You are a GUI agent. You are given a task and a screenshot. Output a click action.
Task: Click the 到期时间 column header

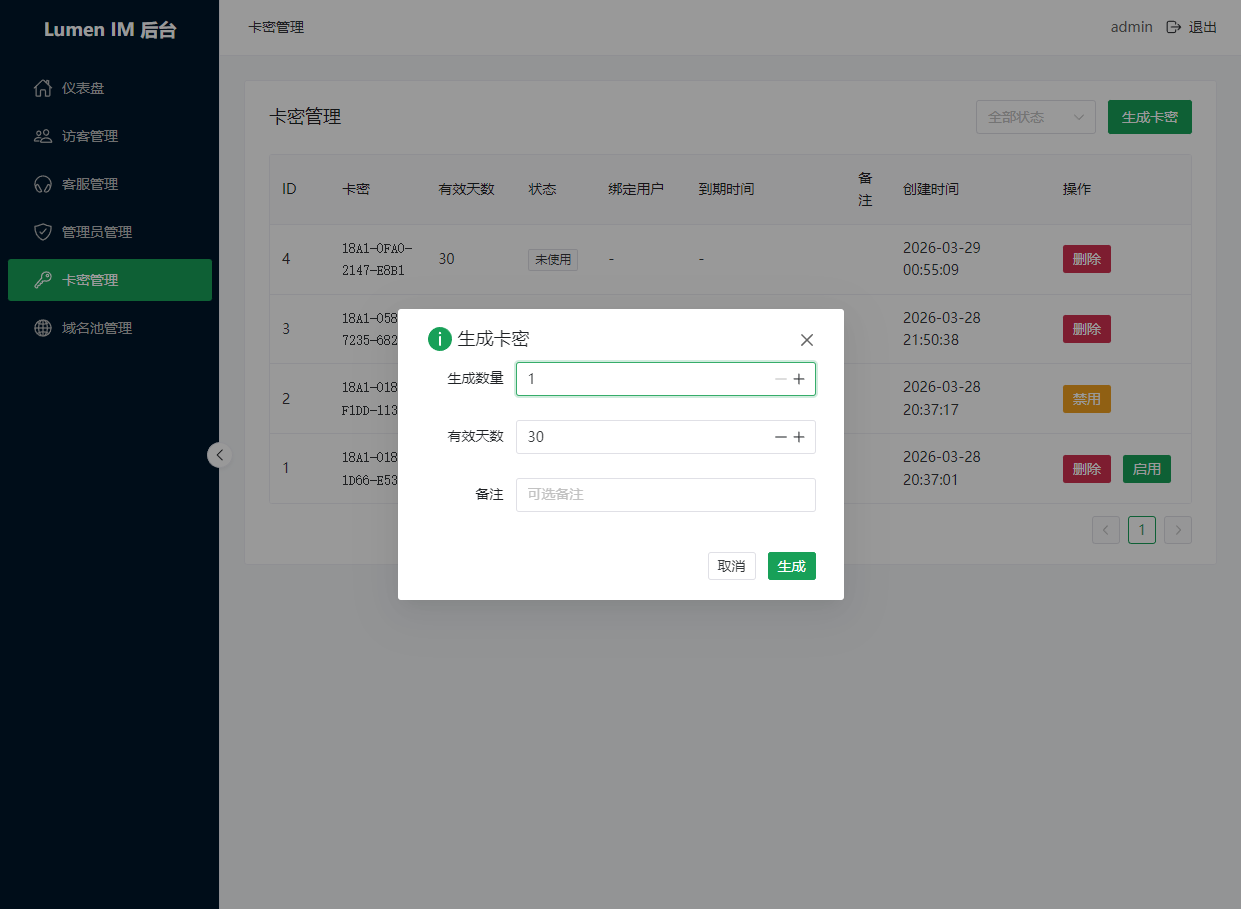tap(727, 189)
